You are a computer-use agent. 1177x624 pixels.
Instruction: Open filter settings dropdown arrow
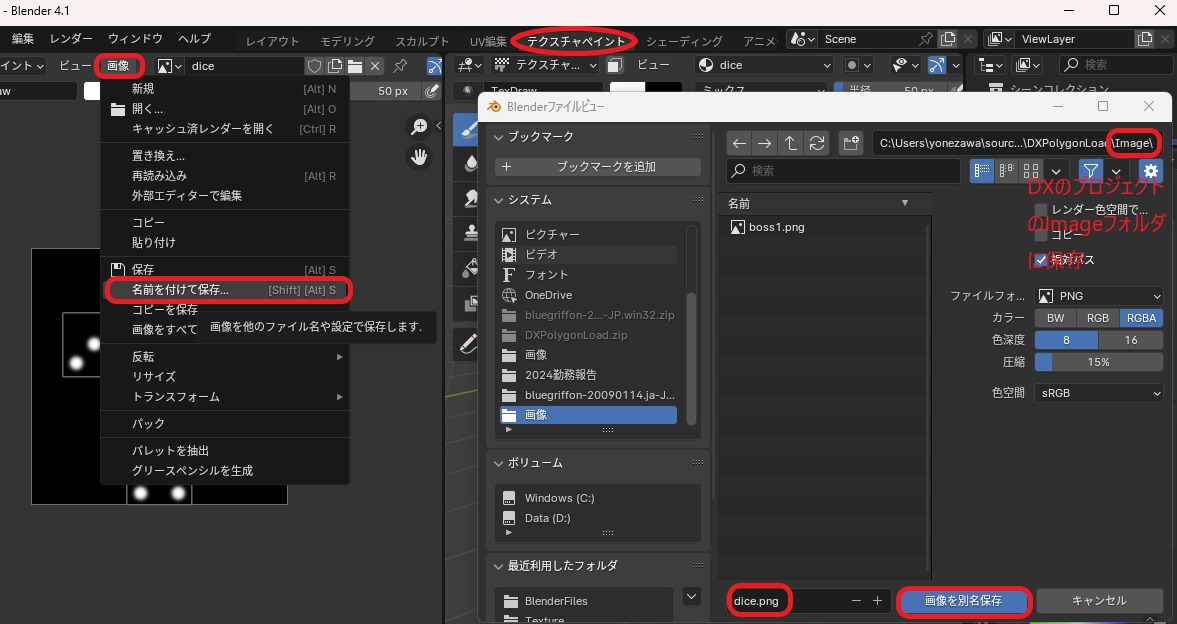click(x=1116, y=170)
